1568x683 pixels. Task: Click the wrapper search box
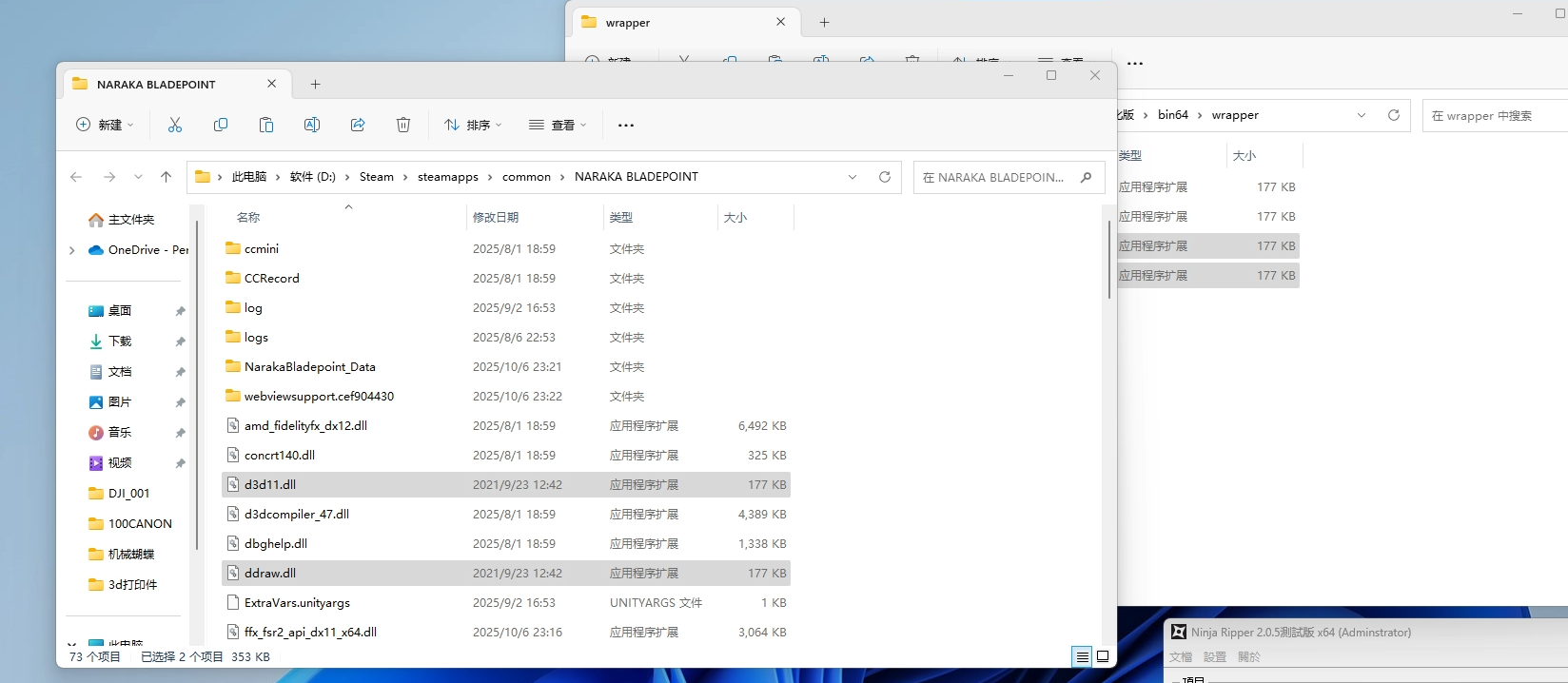(1495, 115)
